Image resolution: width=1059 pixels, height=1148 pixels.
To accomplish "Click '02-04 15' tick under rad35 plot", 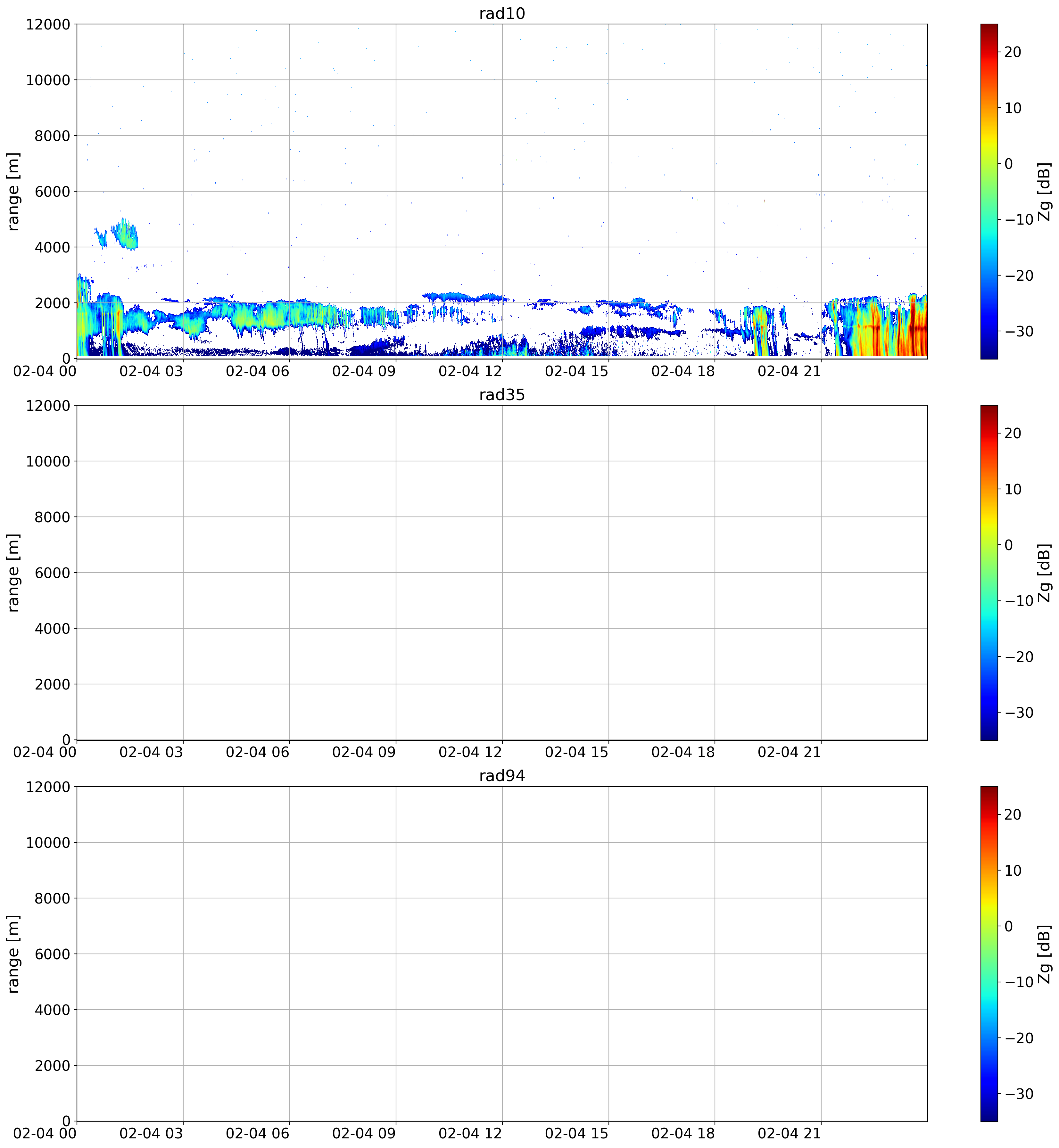I will [577, 752].
